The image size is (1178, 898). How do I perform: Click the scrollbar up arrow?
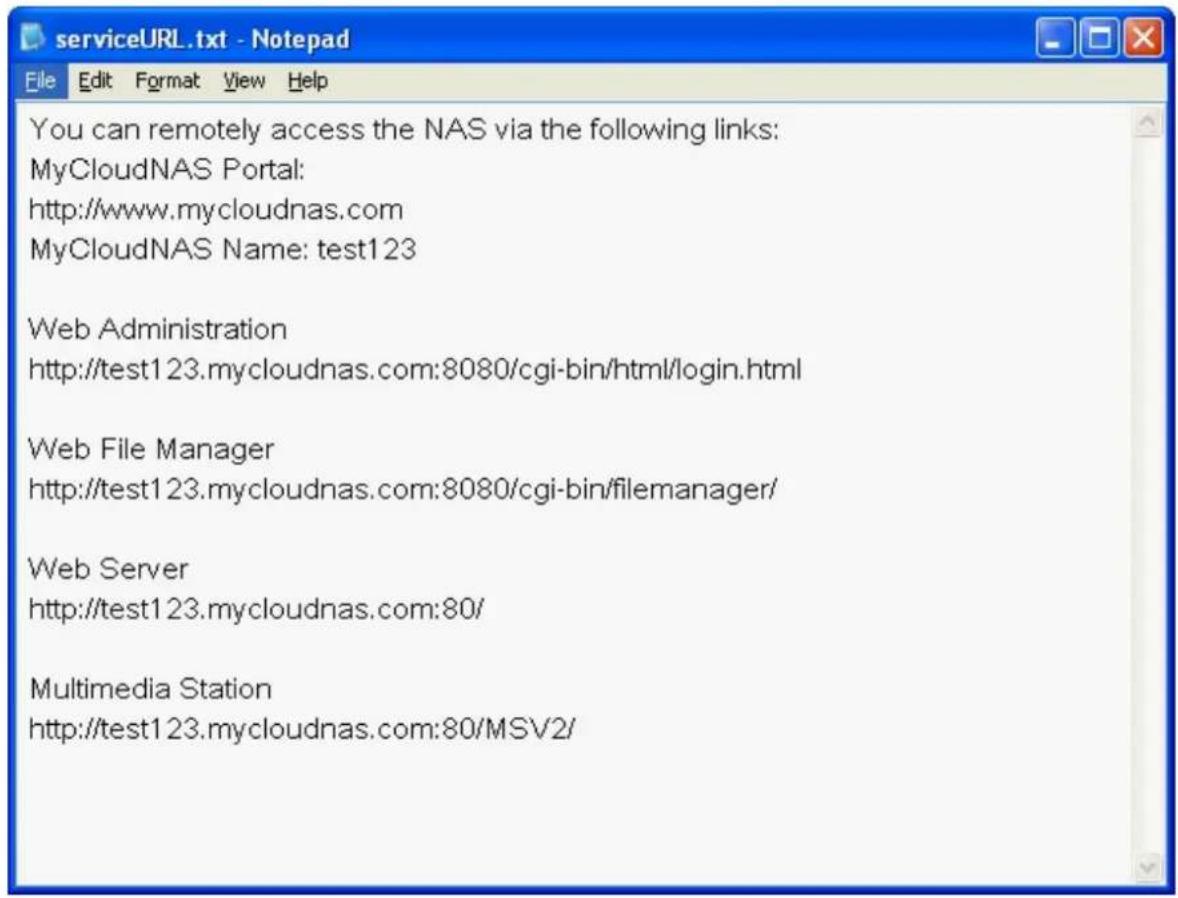point(1147,122)
